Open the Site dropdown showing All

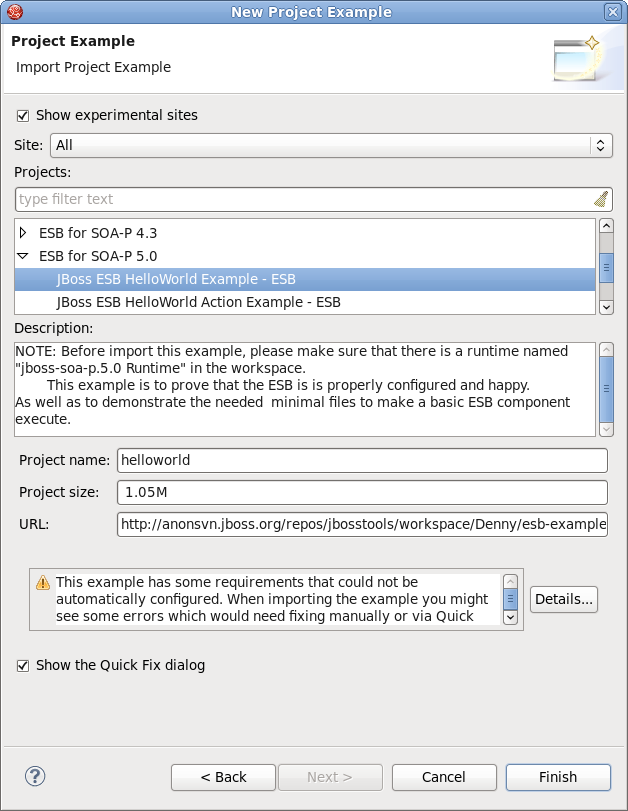click(331, 145)
